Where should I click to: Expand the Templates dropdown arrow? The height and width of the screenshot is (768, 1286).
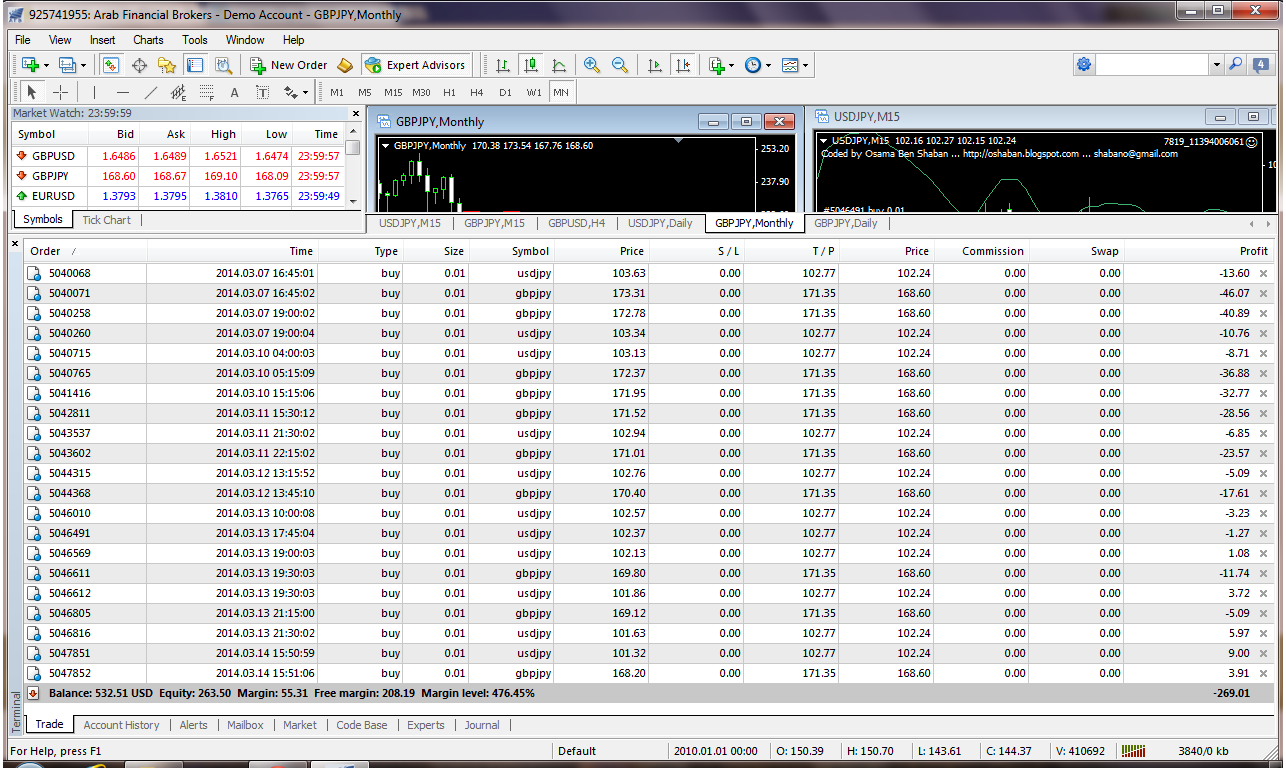(x=805, y=66)
